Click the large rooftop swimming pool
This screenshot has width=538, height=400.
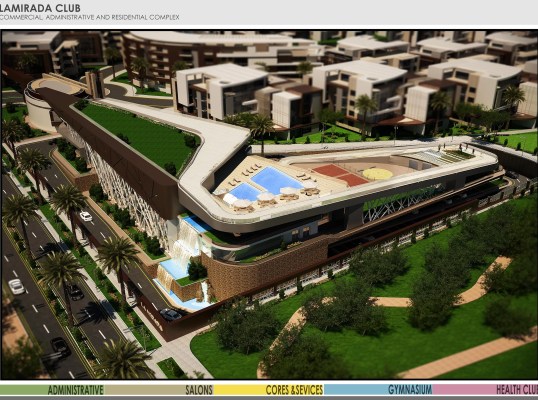[x=276, y=179]
